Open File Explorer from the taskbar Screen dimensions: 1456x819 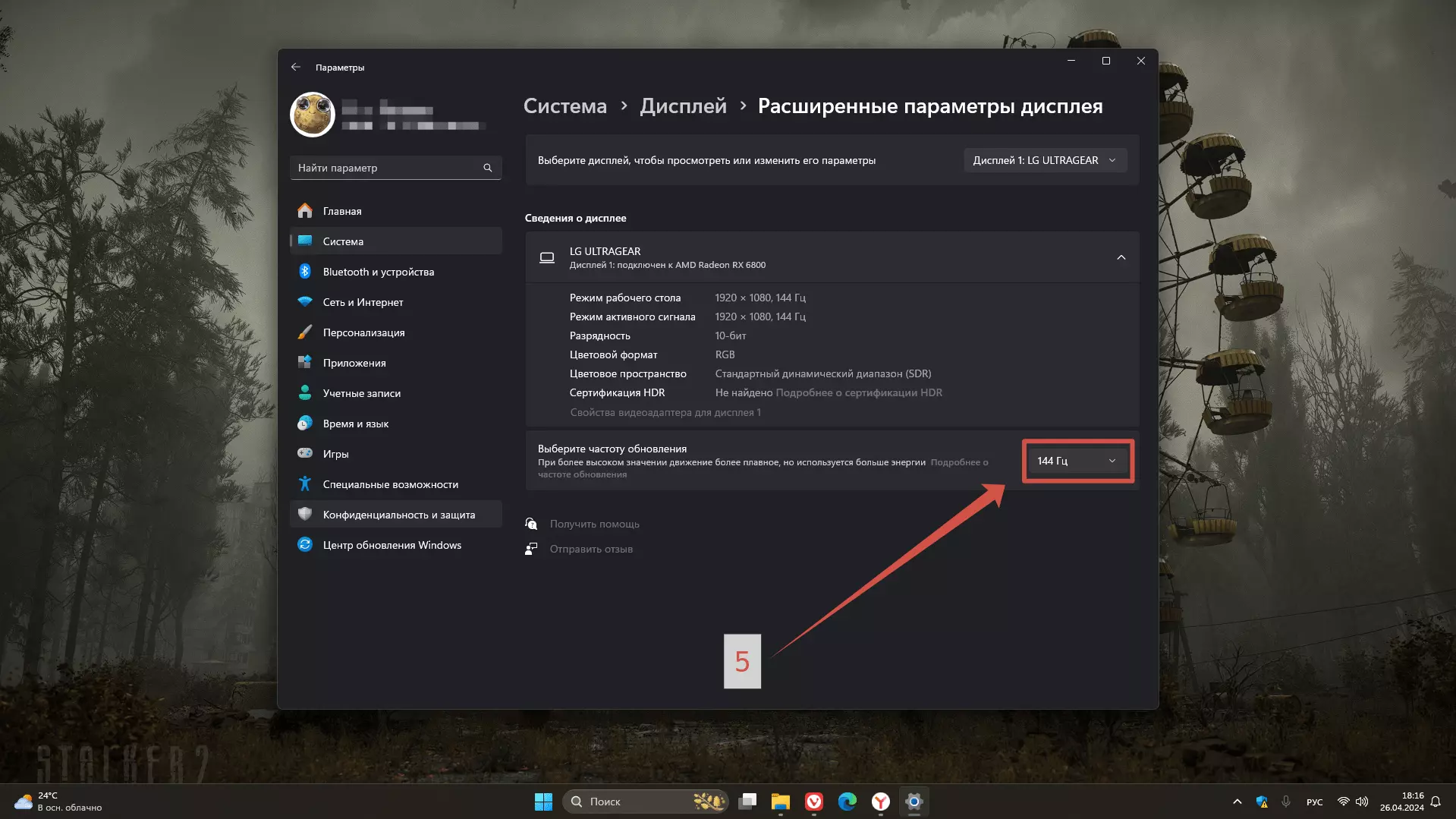[781, 802]
